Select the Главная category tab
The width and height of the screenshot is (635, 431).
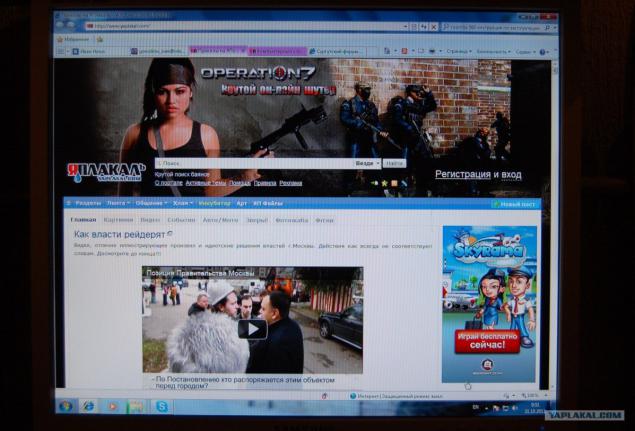(83, 220)
